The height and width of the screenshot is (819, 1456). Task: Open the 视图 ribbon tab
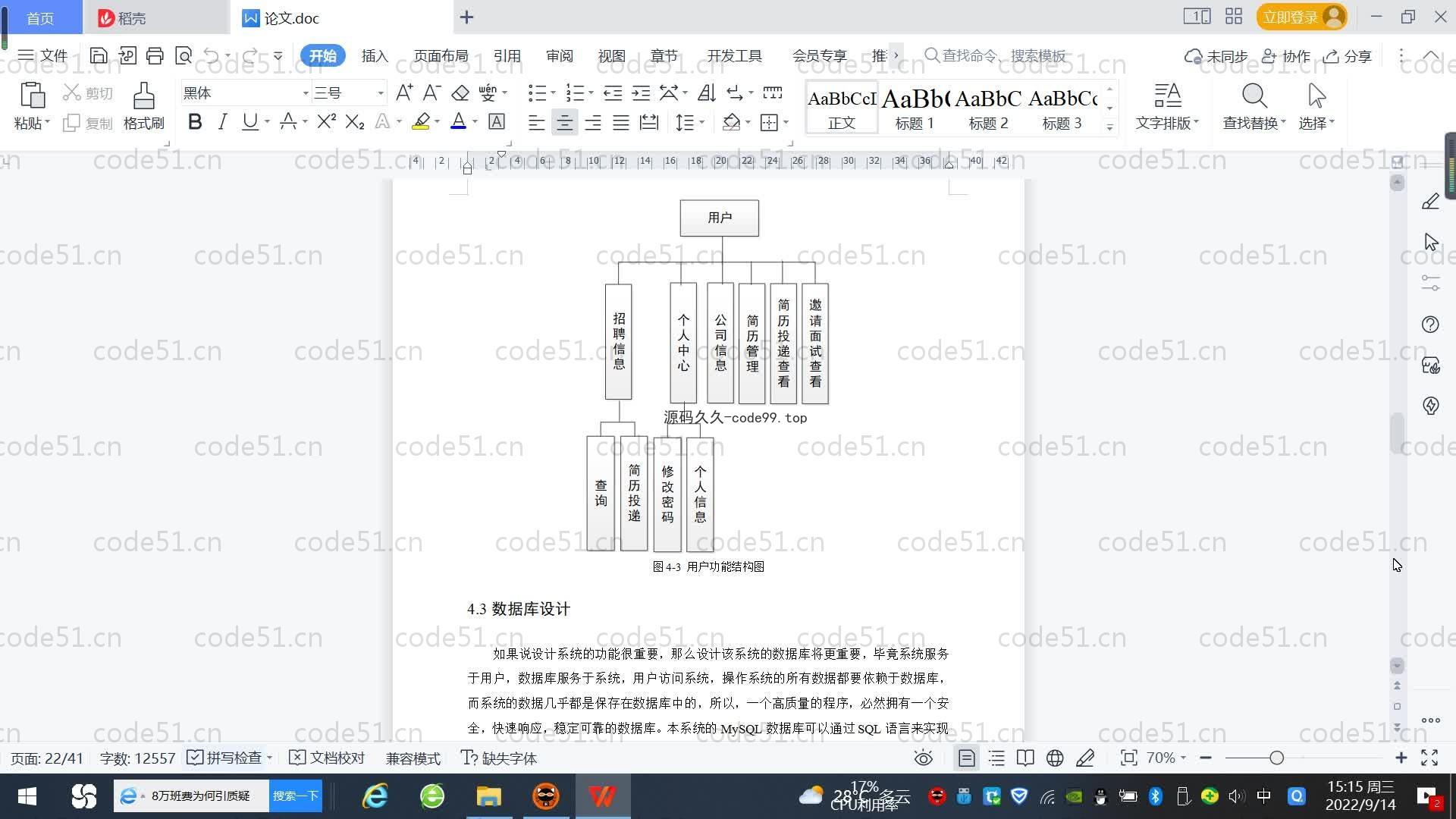(611, 56)
